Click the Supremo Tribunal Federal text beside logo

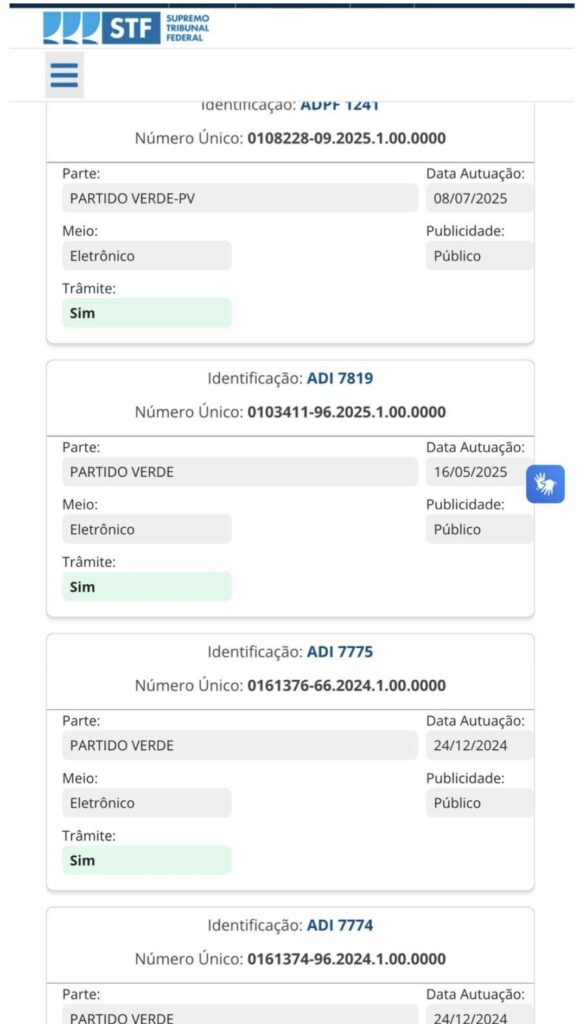187,28
